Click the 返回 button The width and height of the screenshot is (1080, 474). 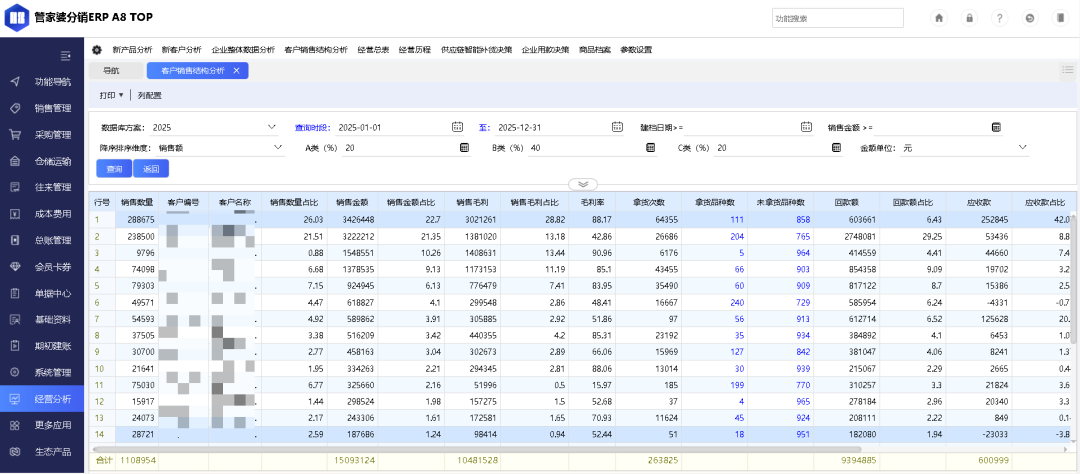point(151,169)
